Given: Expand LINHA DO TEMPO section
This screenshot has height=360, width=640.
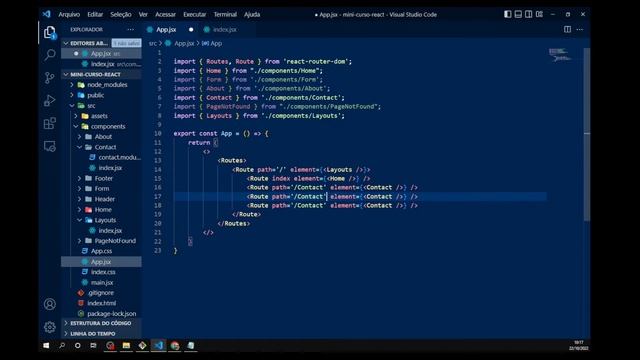Looking at the screenshot, I should pyautogui.click(x=66, y=334).
